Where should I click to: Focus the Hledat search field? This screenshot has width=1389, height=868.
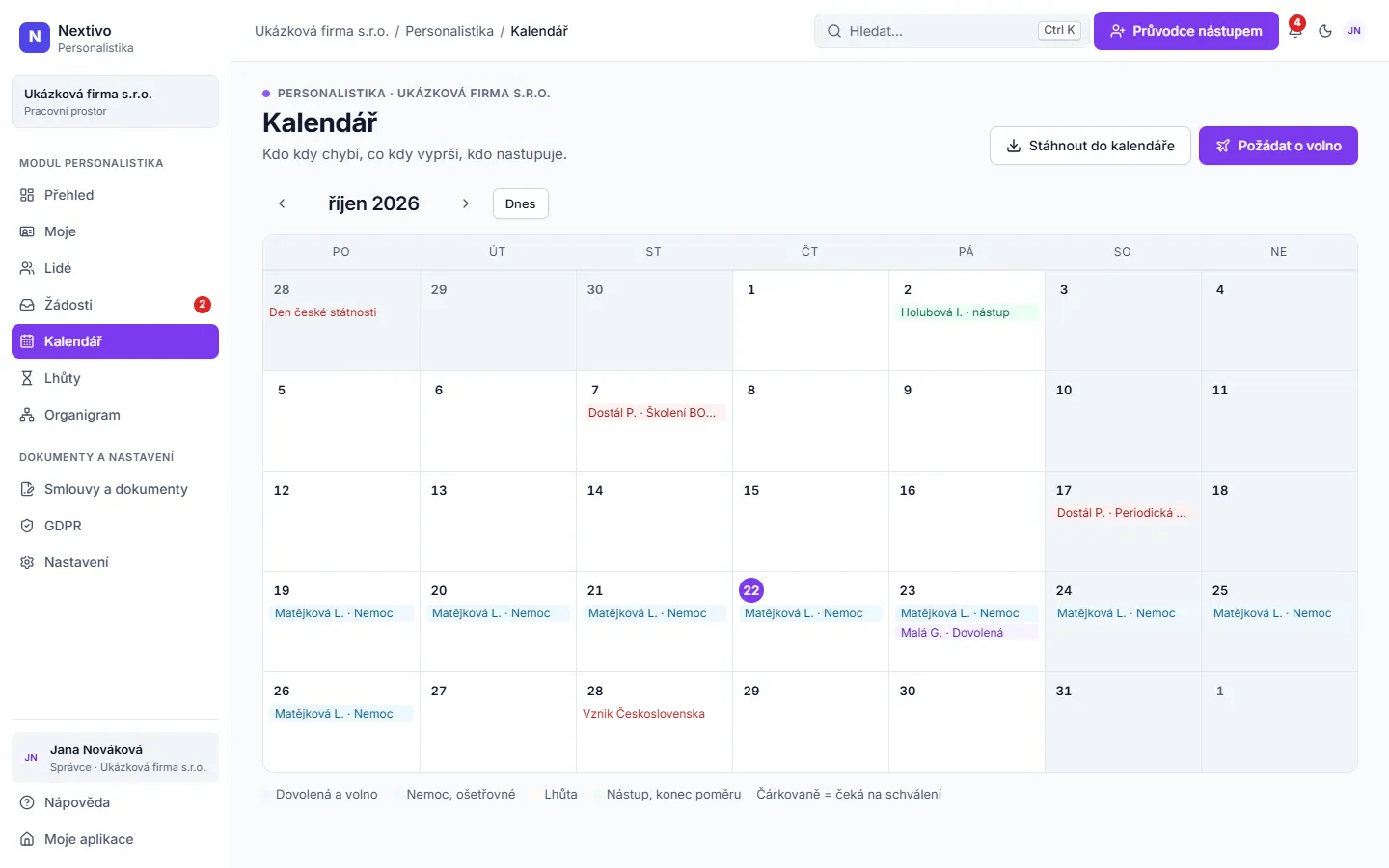tap(951, 31)
